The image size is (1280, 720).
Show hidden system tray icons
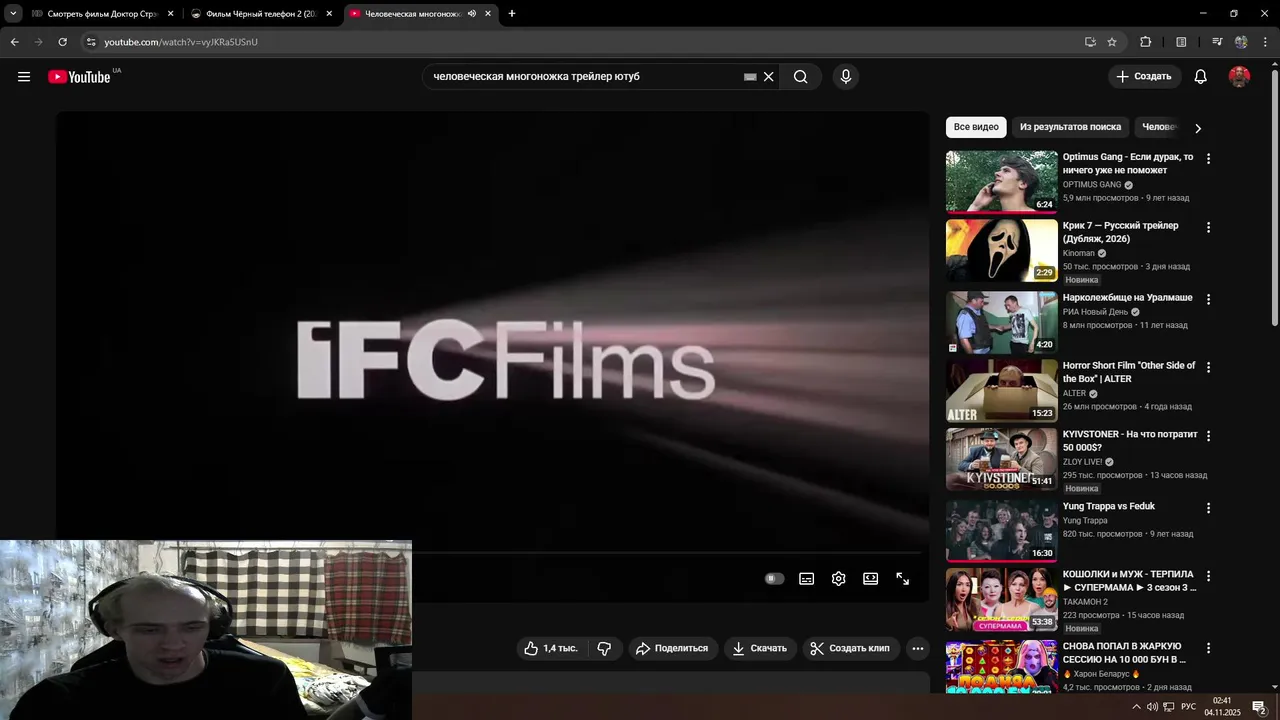(x=1136, y=707)
